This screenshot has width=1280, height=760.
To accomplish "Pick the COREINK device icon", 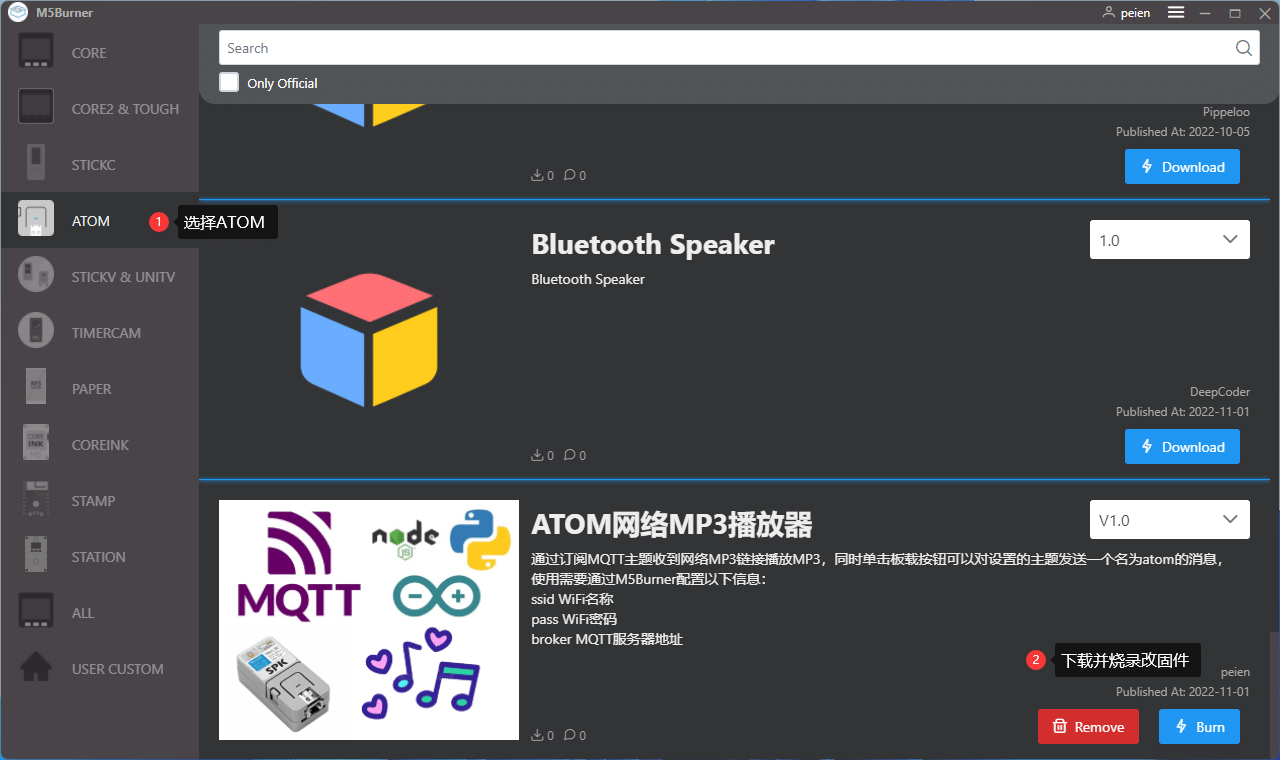I will coord(36,444).
